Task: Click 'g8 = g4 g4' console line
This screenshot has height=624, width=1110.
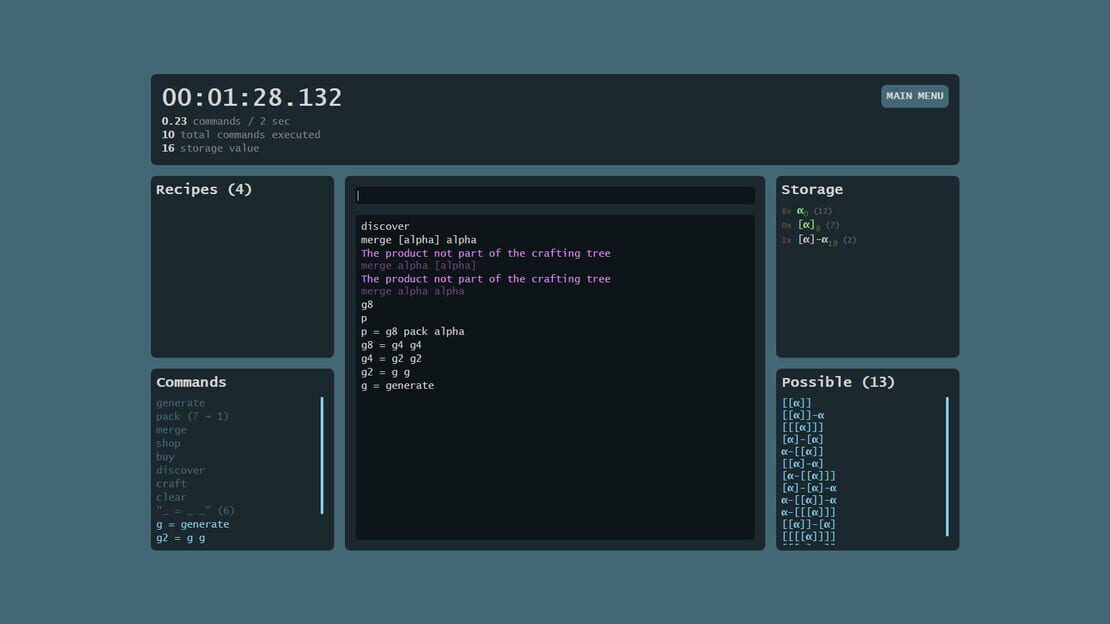Action: [391, 346]
